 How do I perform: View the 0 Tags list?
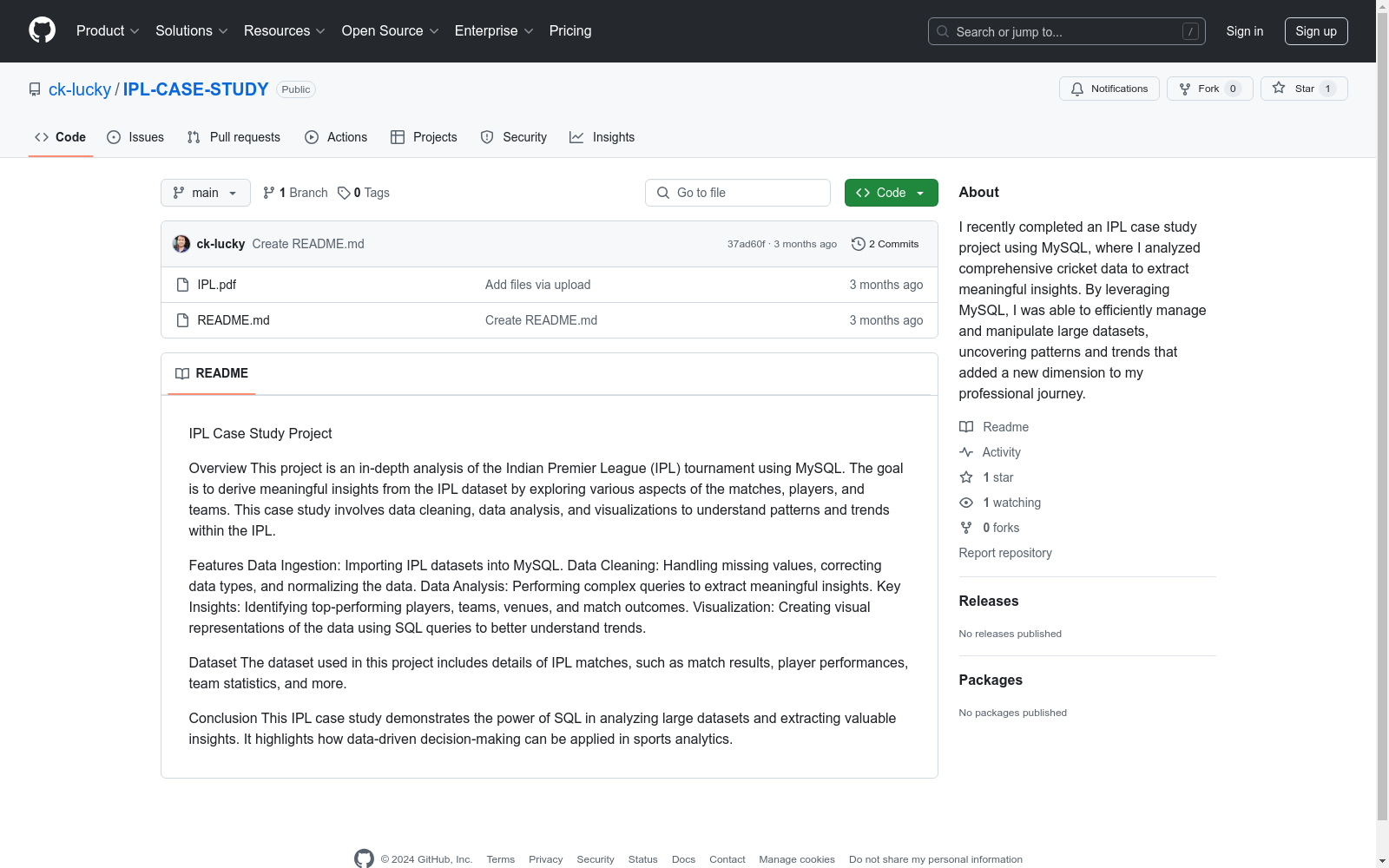364,193
